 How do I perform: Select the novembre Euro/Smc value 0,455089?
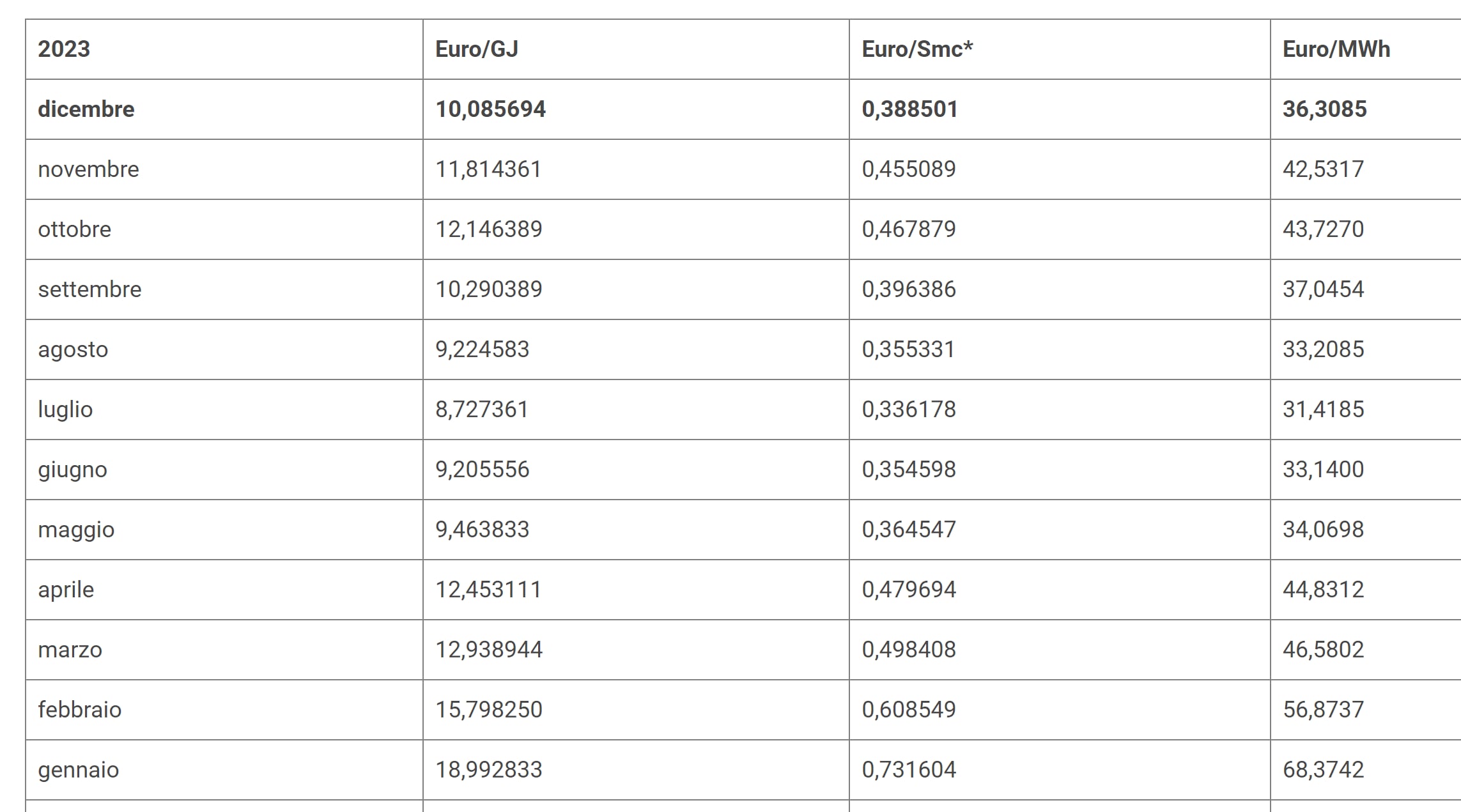[x=909, y=169]
